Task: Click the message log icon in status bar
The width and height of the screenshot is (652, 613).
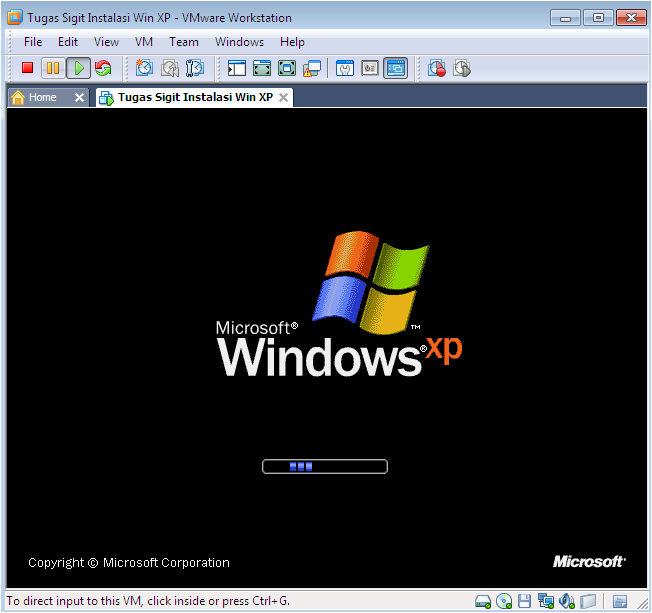Action: pos(620,601)
